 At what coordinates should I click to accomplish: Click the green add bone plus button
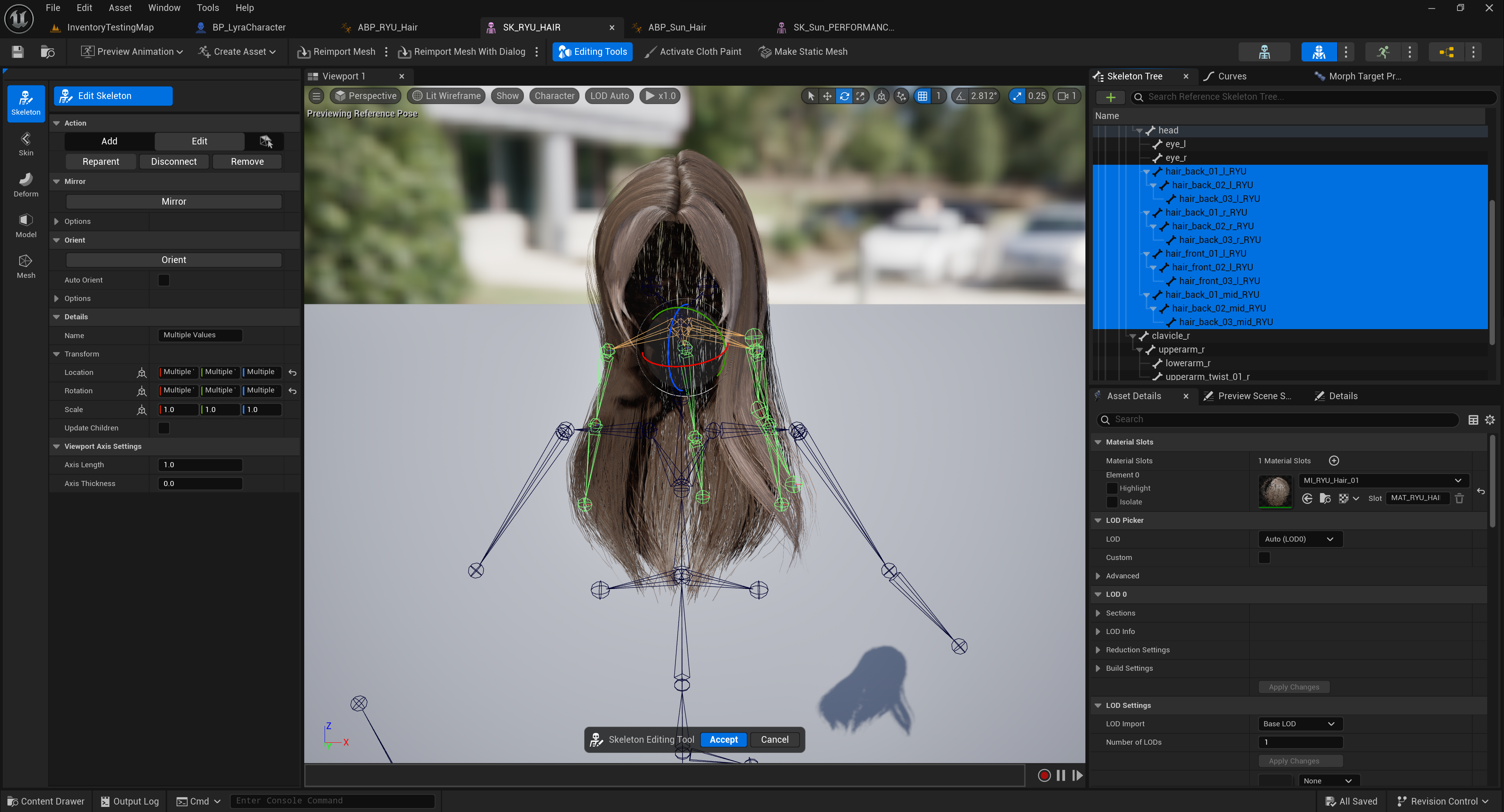click(1110, 97)
